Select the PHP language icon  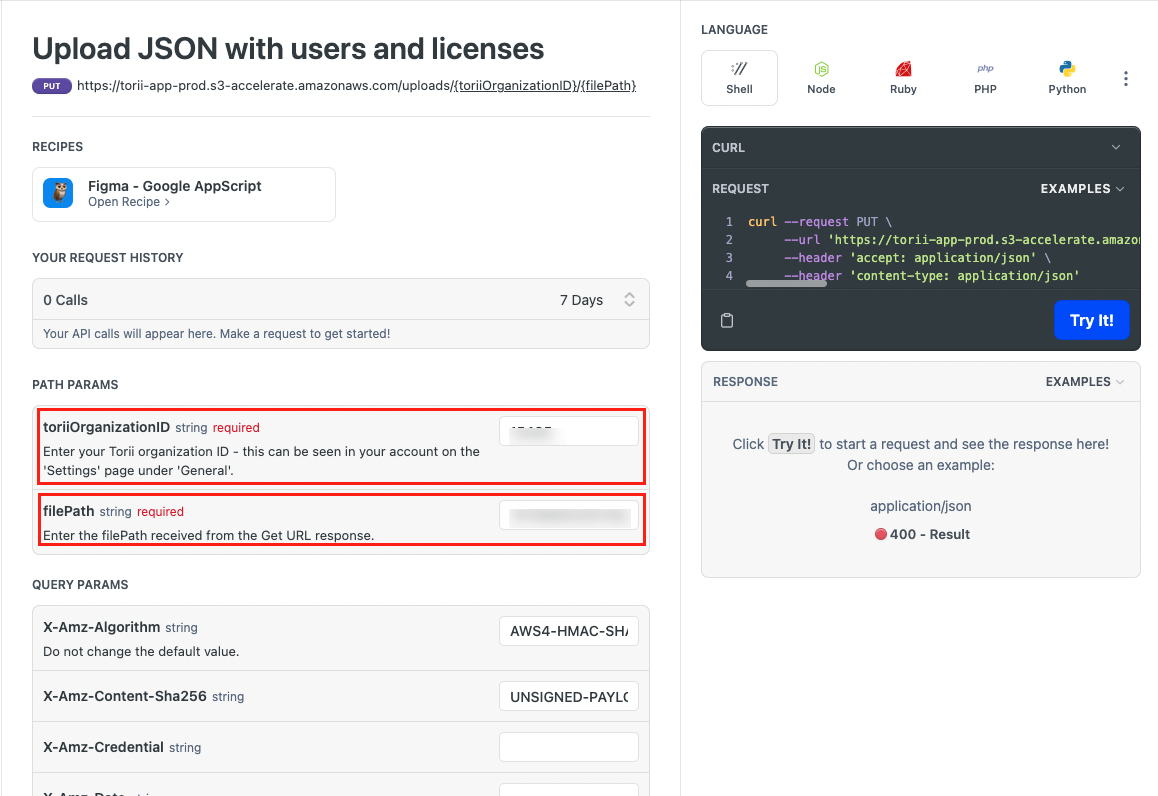(985, 69)
